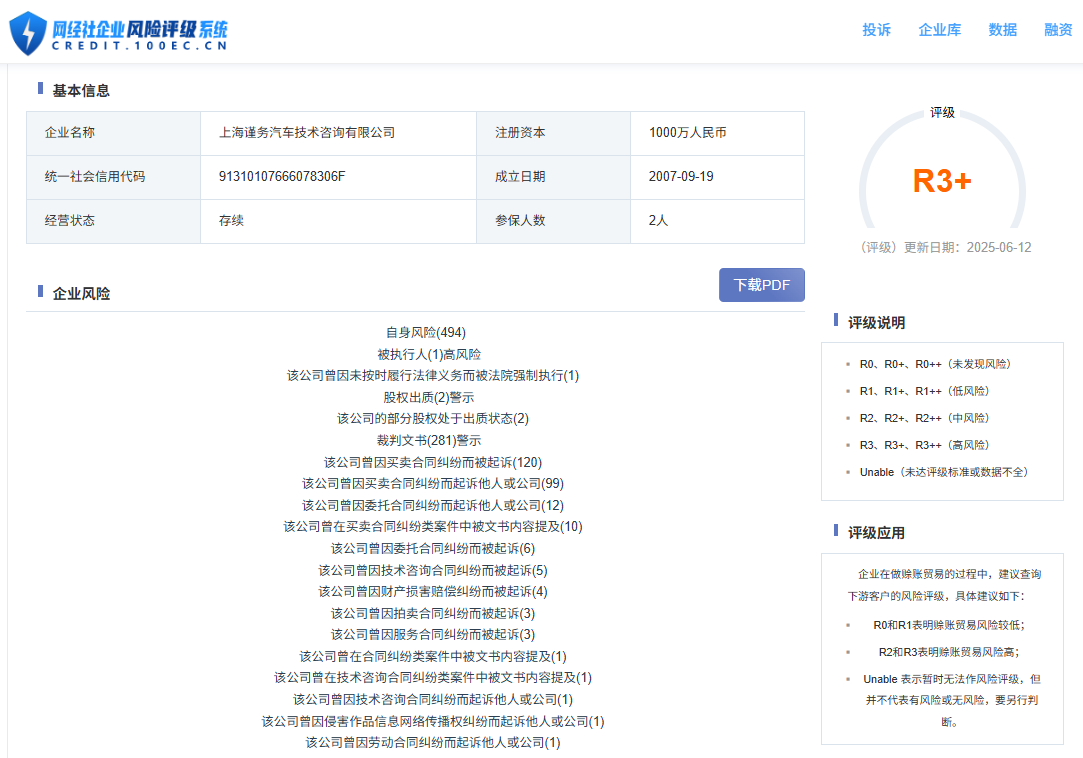Image resolution: width=1083 pixels, height=758 pixels.
Task: Select 因委托合同纠纷而被起诉(6) line
Action: pos(433,549)
